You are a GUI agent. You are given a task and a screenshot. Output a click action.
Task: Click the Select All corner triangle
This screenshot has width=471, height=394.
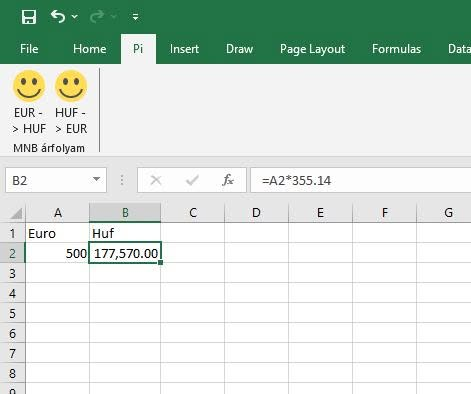[x=15, y=213]
